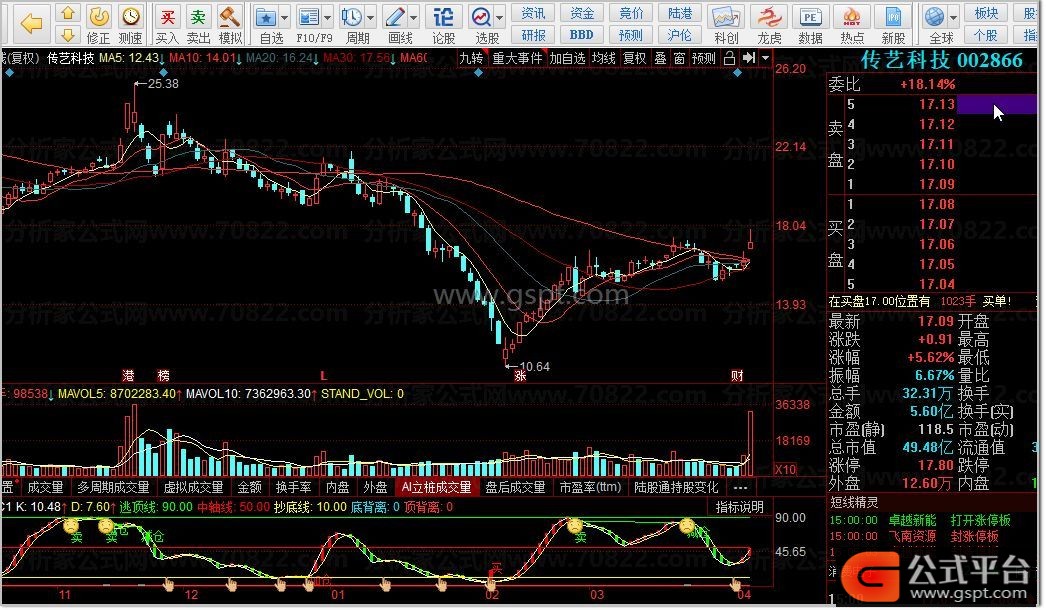Click the down arrow toolbar icon
The image size is (1046, 610).
(x=67, y=34)
